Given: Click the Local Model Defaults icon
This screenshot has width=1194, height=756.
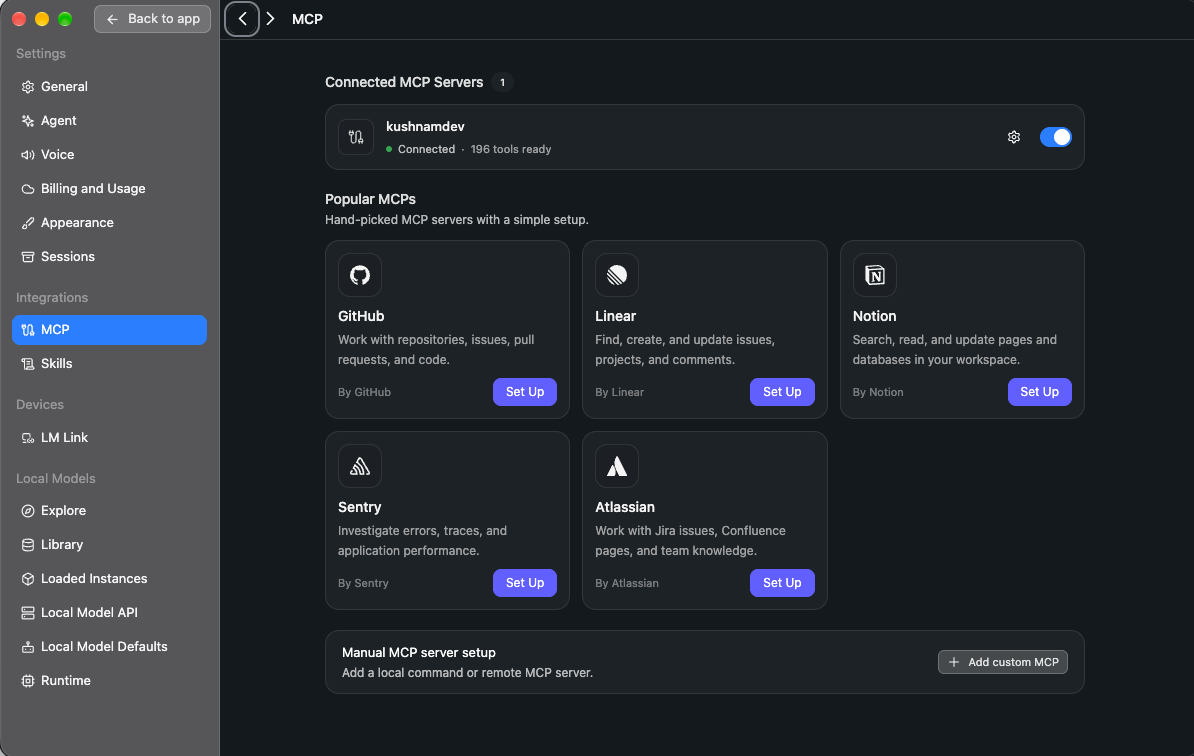Looking at the screenshot, I should [x=28, y=646].
